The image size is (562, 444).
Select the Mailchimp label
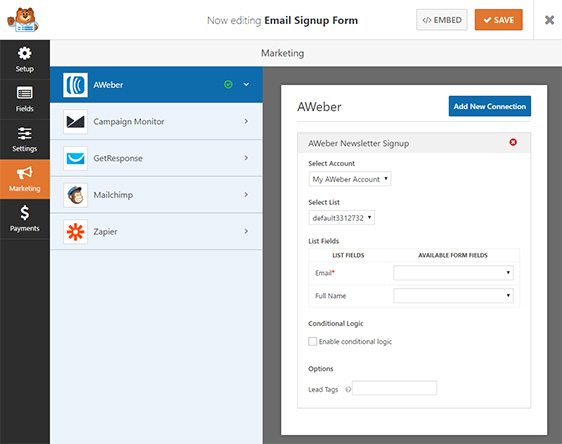click(x=113, y=195)
